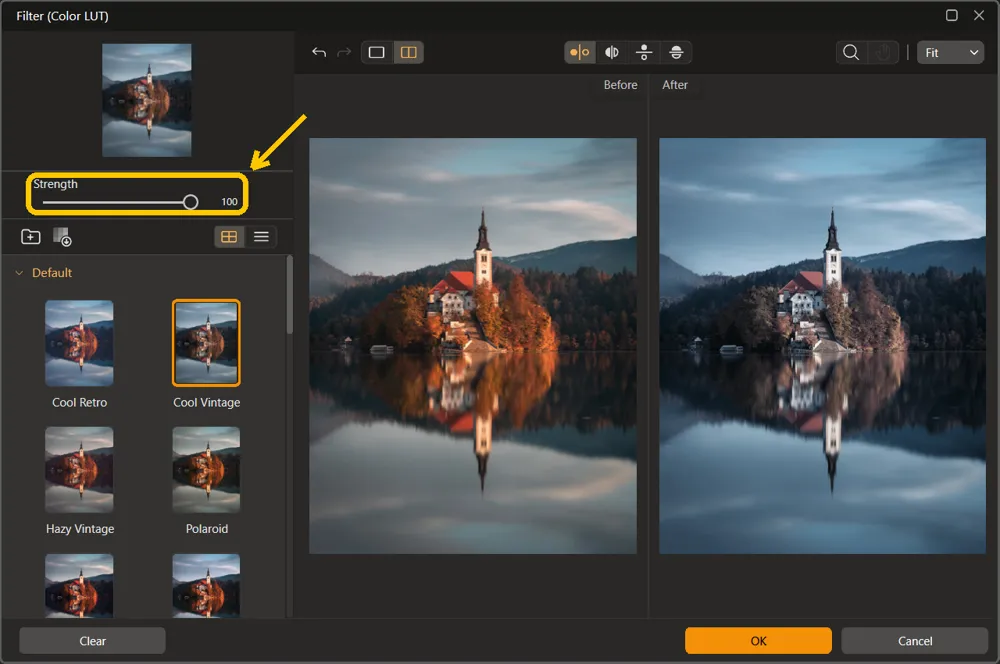Activate the hand pan tool

click(883, 52)
